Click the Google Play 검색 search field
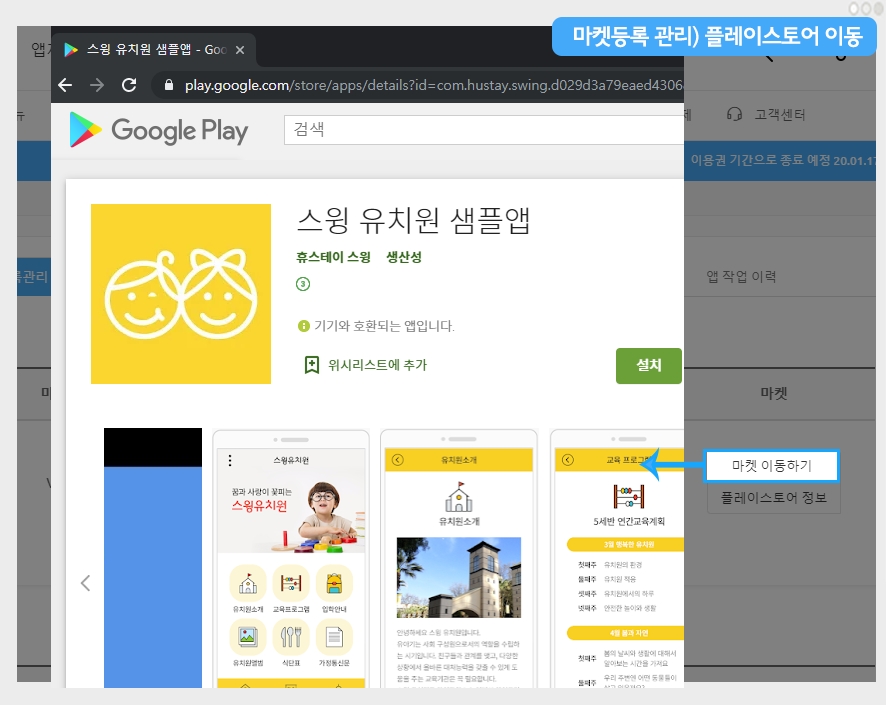 click(480, 130)
